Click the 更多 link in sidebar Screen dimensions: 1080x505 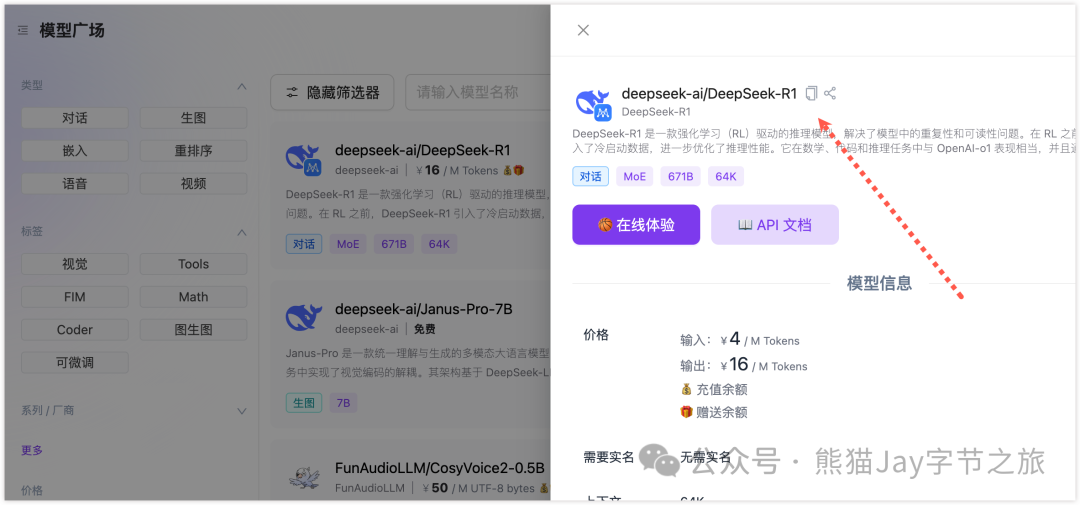point(32,450)
